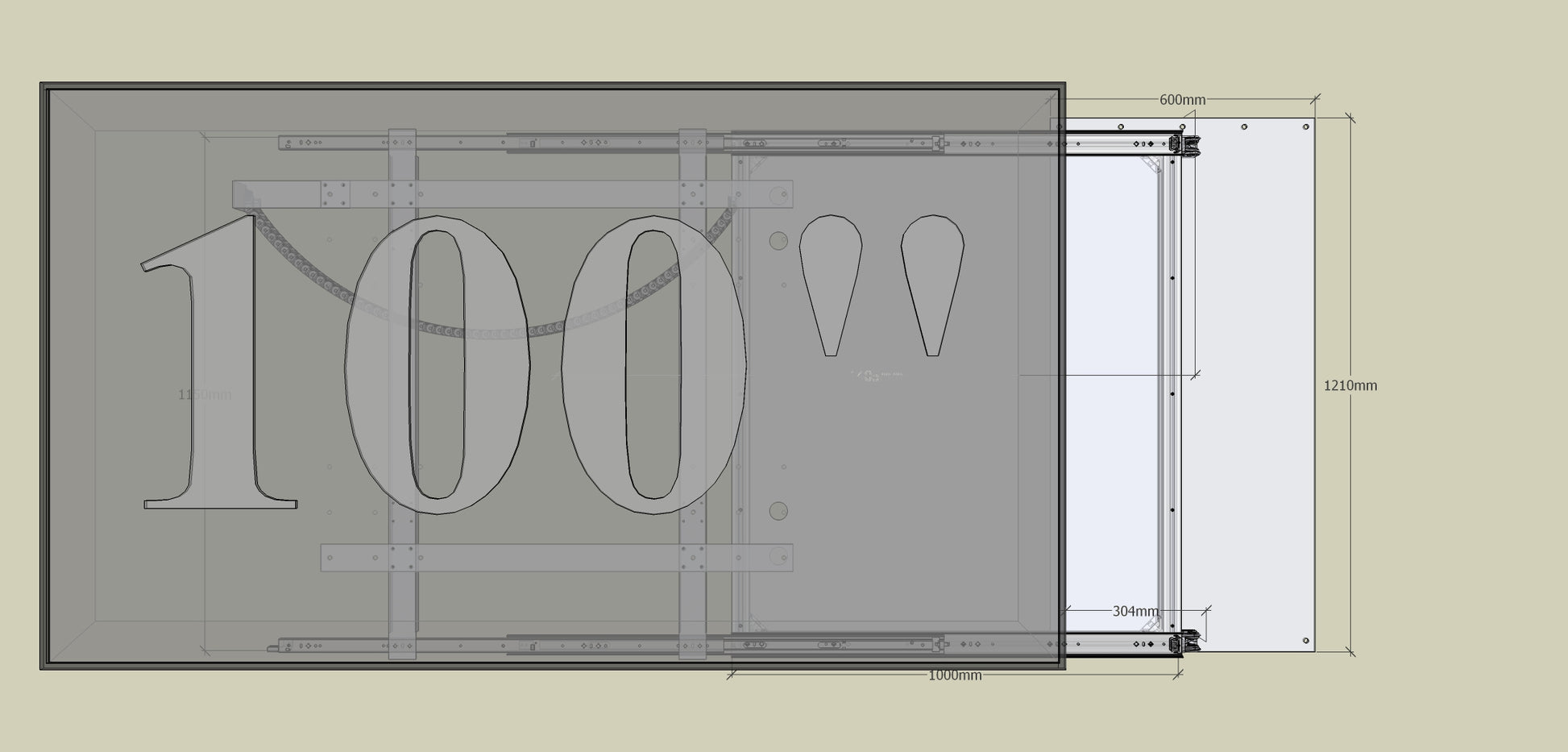1568x752 pixels.
Task: Click the faint 1160mm dimension label
Action: point(205,395)
